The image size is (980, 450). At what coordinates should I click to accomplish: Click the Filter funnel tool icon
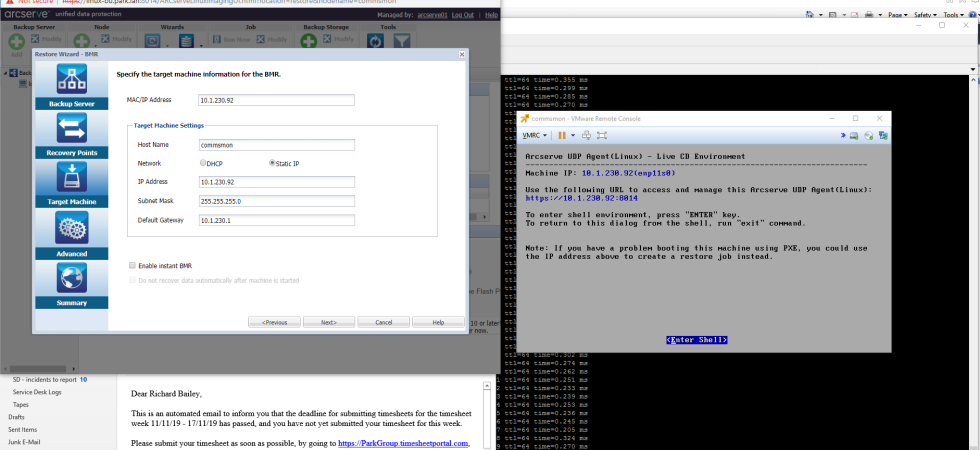pos(401,41)
